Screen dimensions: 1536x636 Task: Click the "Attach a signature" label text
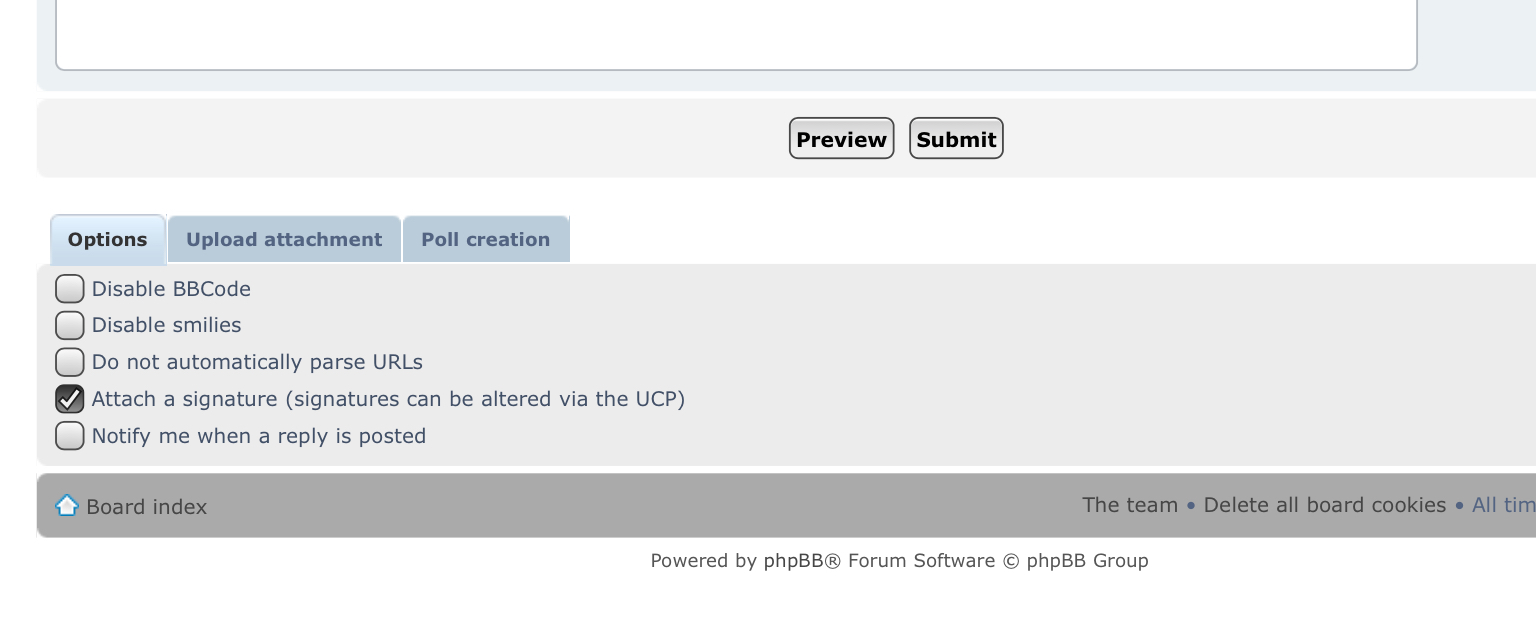pos(388,399)
